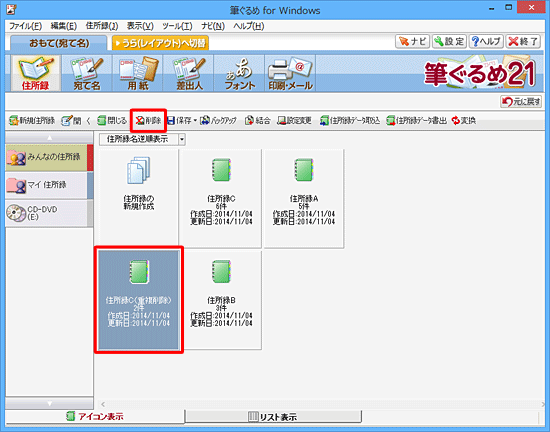Select the 住所録B address book thumbnail
This screenshot has width=550, height=432.
click(221, 300)
